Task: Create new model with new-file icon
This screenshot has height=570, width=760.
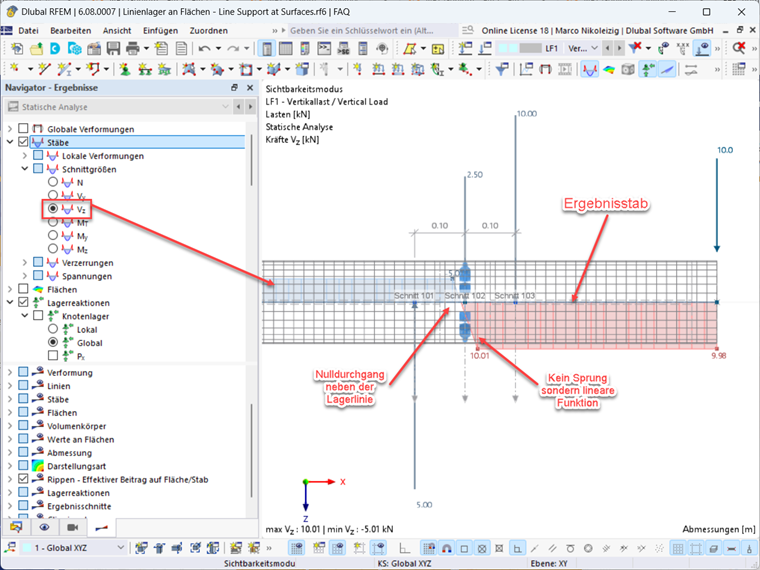Action: (17, 48)
